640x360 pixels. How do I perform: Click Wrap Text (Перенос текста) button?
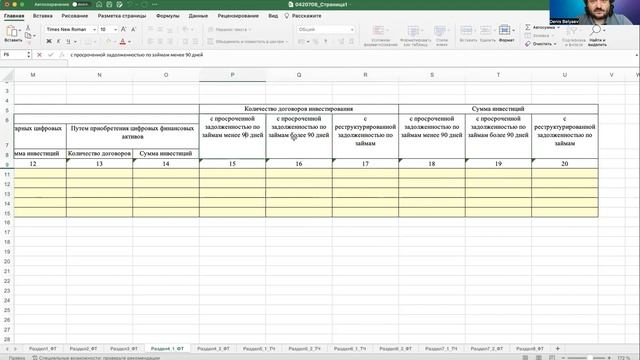coord(229,29)
